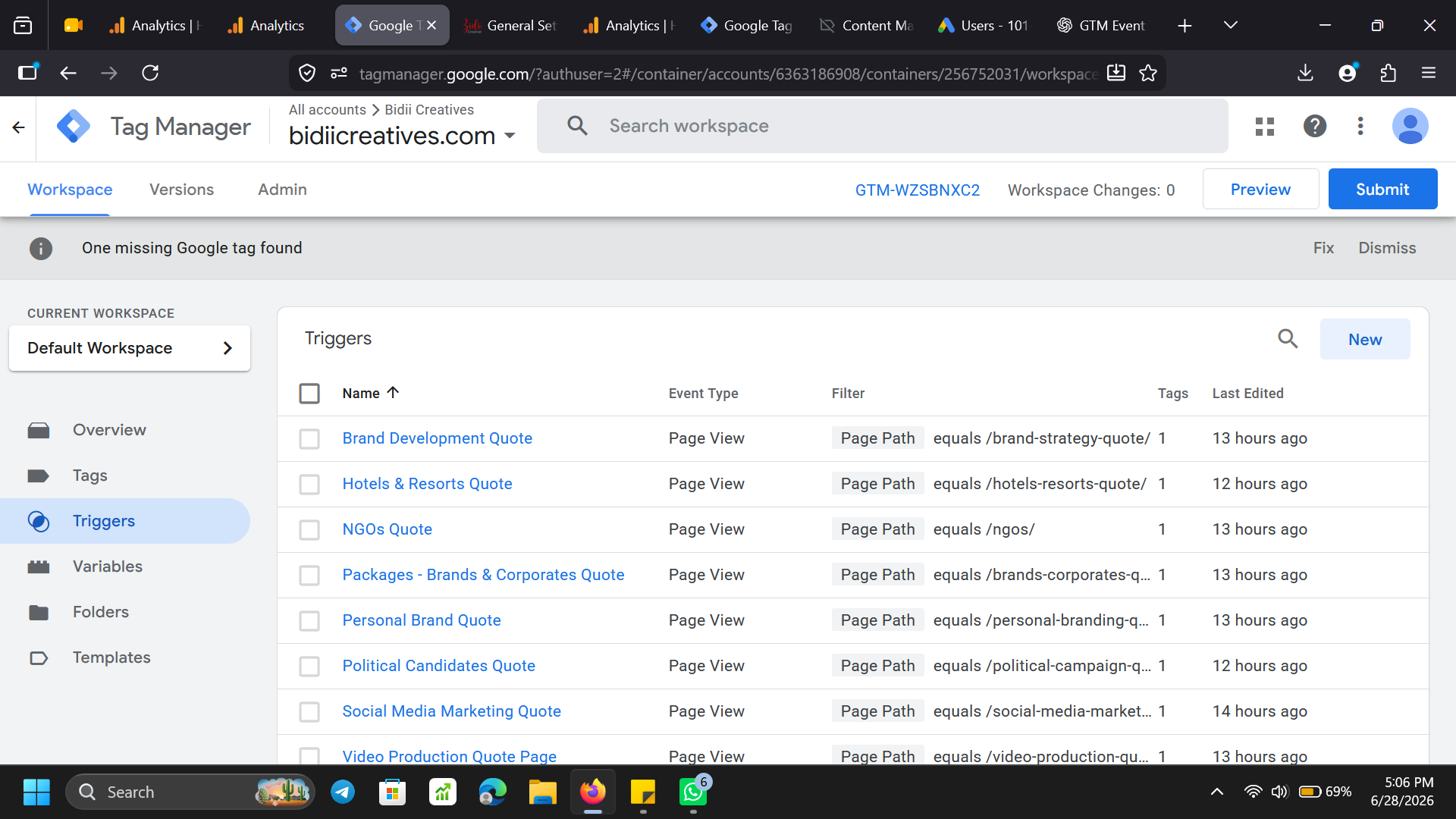Click the Variables sidebar icon
The width and height of the screenshot is (1456, 819).
tap(39, 566)
